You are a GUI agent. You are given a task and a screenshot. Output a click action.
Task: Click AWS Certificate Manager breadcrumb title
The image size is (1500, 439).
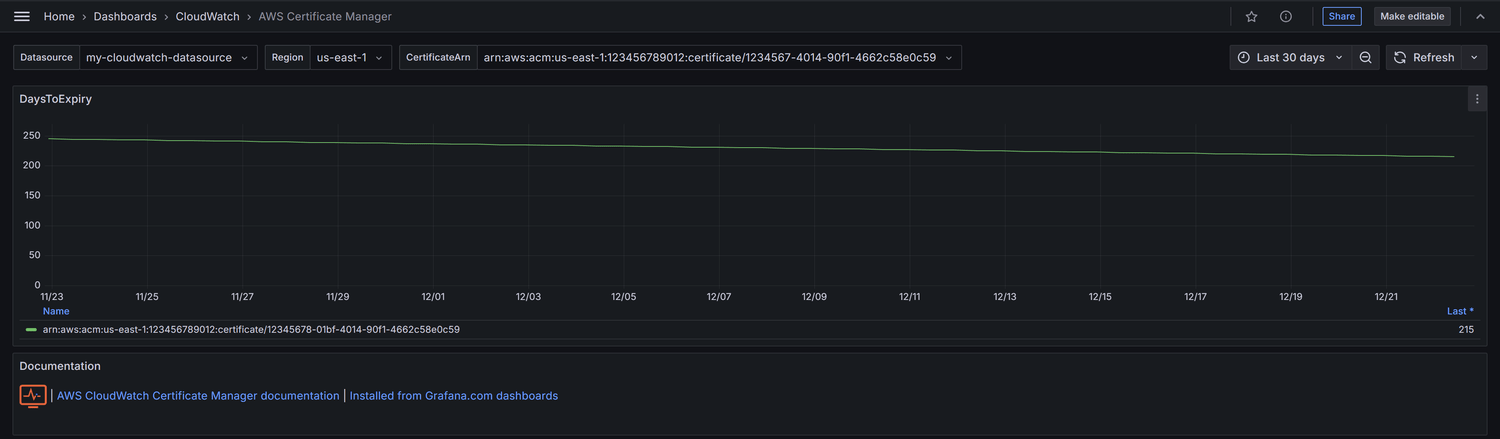tap(325, 17)
